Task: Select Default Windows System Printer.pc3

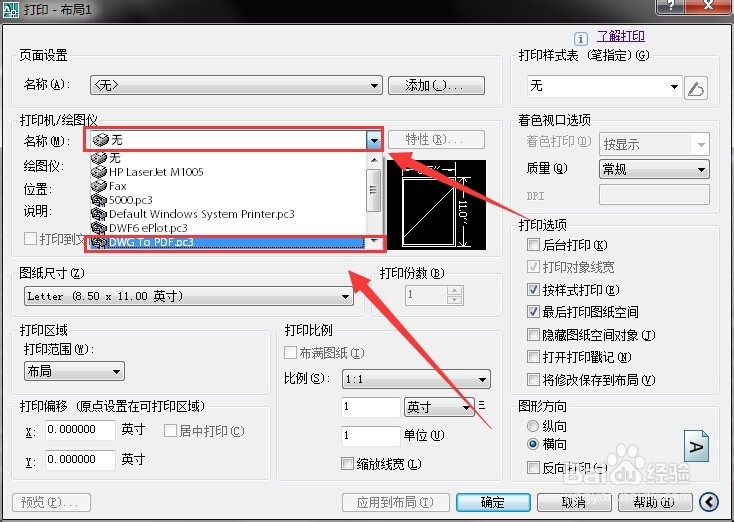Action: pos(228,214)
